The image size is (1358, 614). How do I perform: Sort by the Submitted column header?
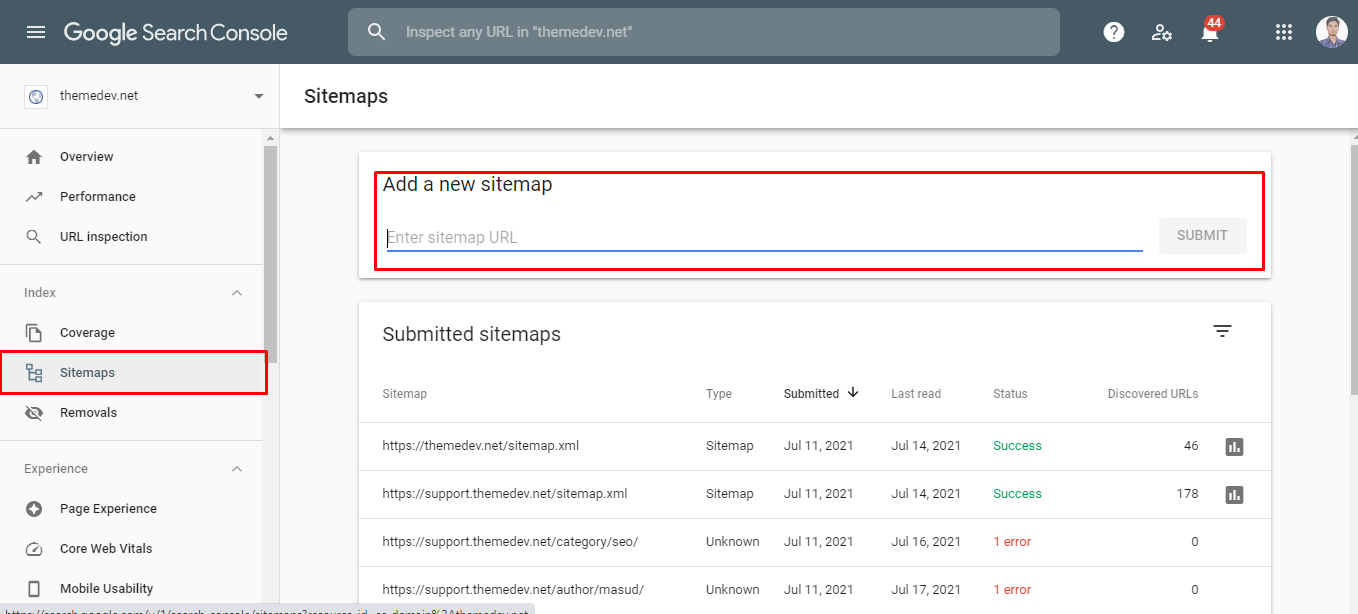coord(811,394)
